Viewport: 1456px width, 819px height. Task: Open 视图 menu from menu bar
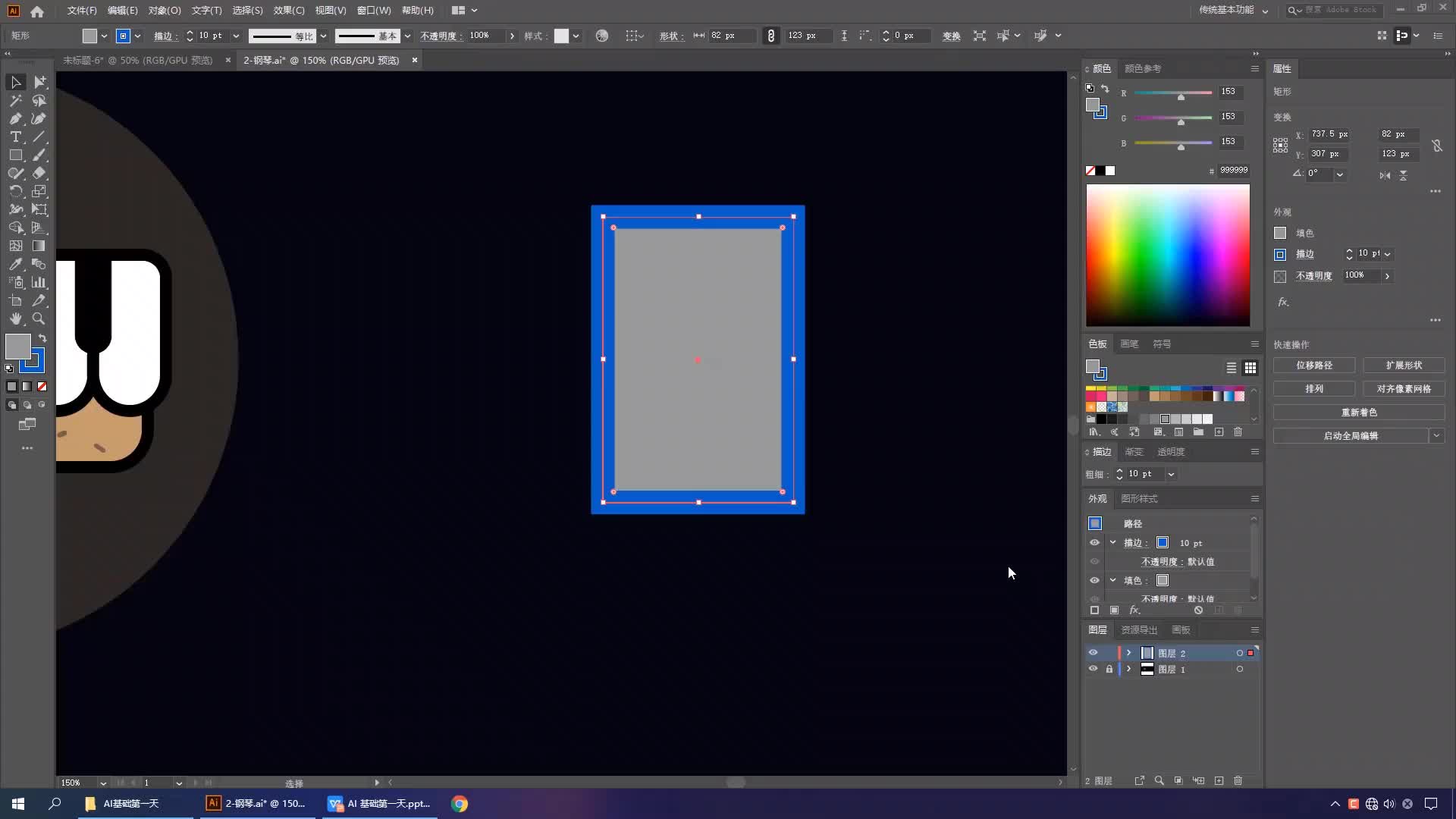(x=329, y=10)
